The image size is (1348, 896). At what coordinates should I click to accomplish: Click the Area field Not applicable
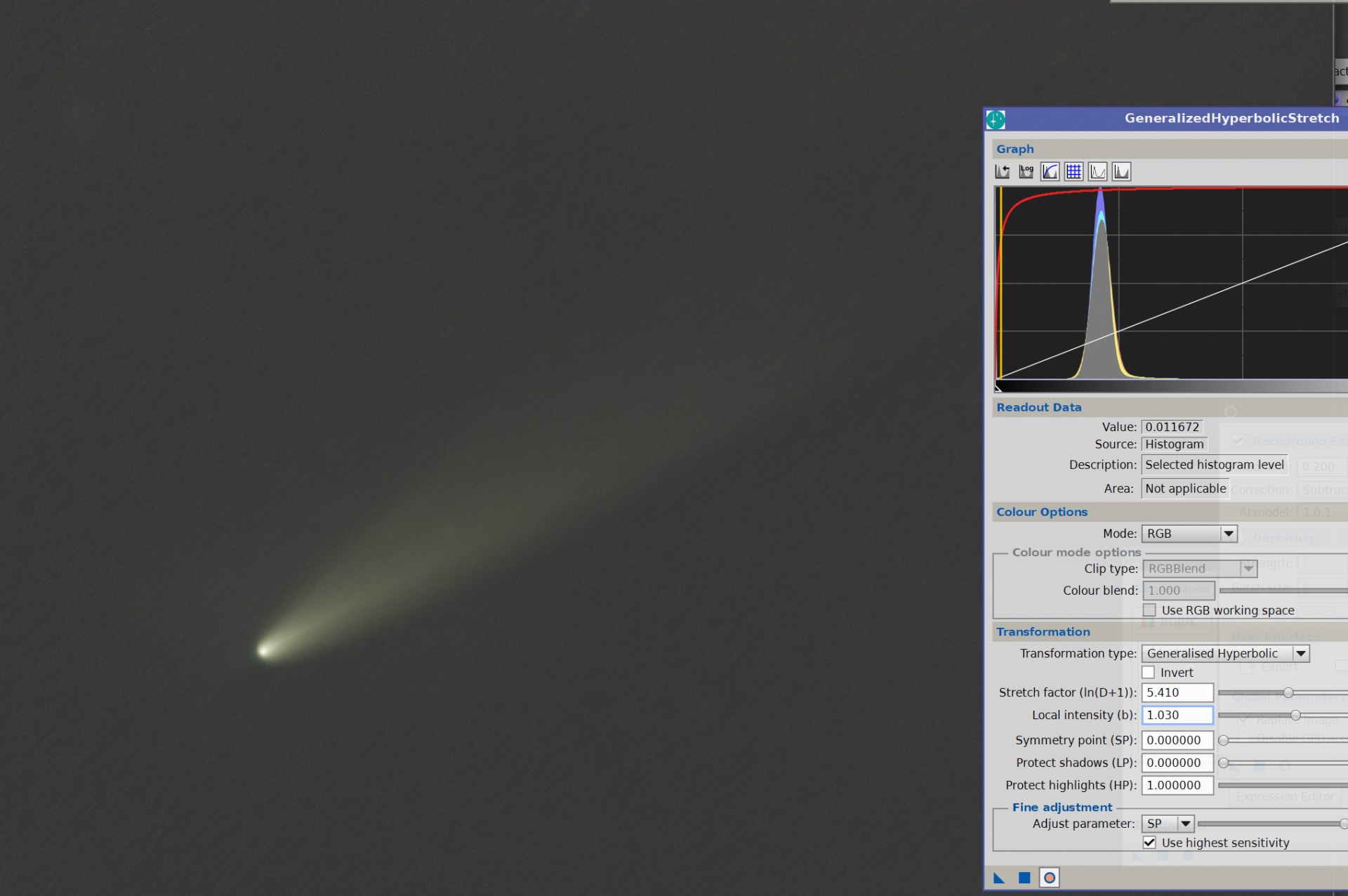click(1186, 489)
